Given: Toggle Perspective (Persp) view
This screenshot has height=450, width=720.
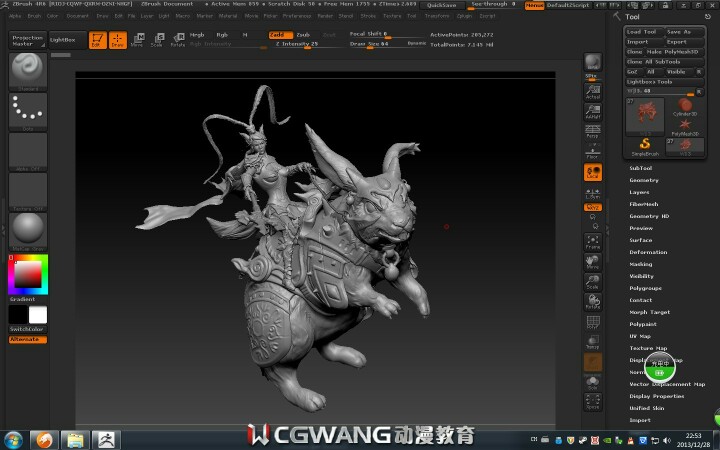Looking at the screenshot, I should tap(593, 131).
